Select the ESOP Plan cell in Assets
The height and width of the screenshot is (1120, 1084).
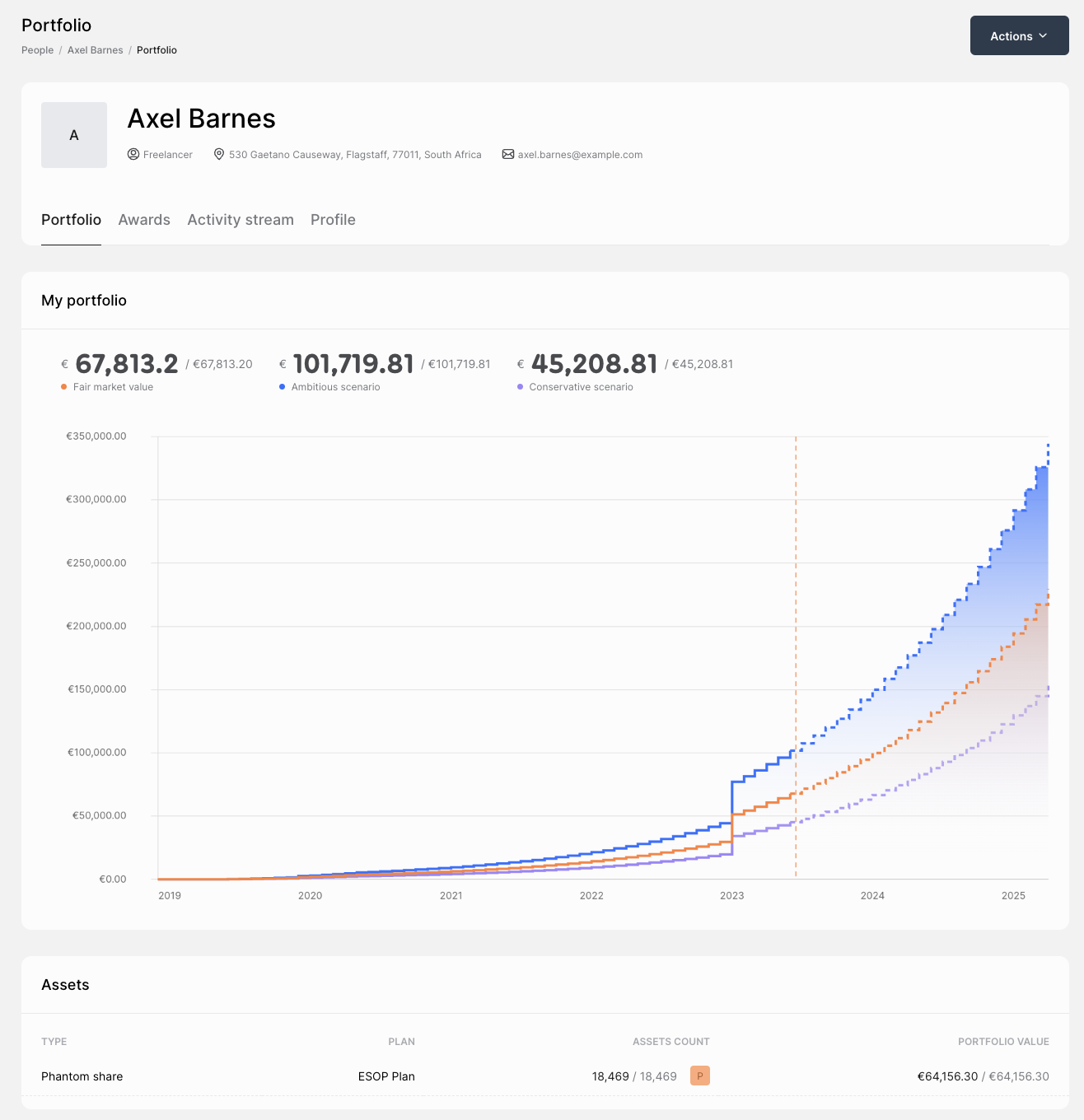tap(386, 1076)
